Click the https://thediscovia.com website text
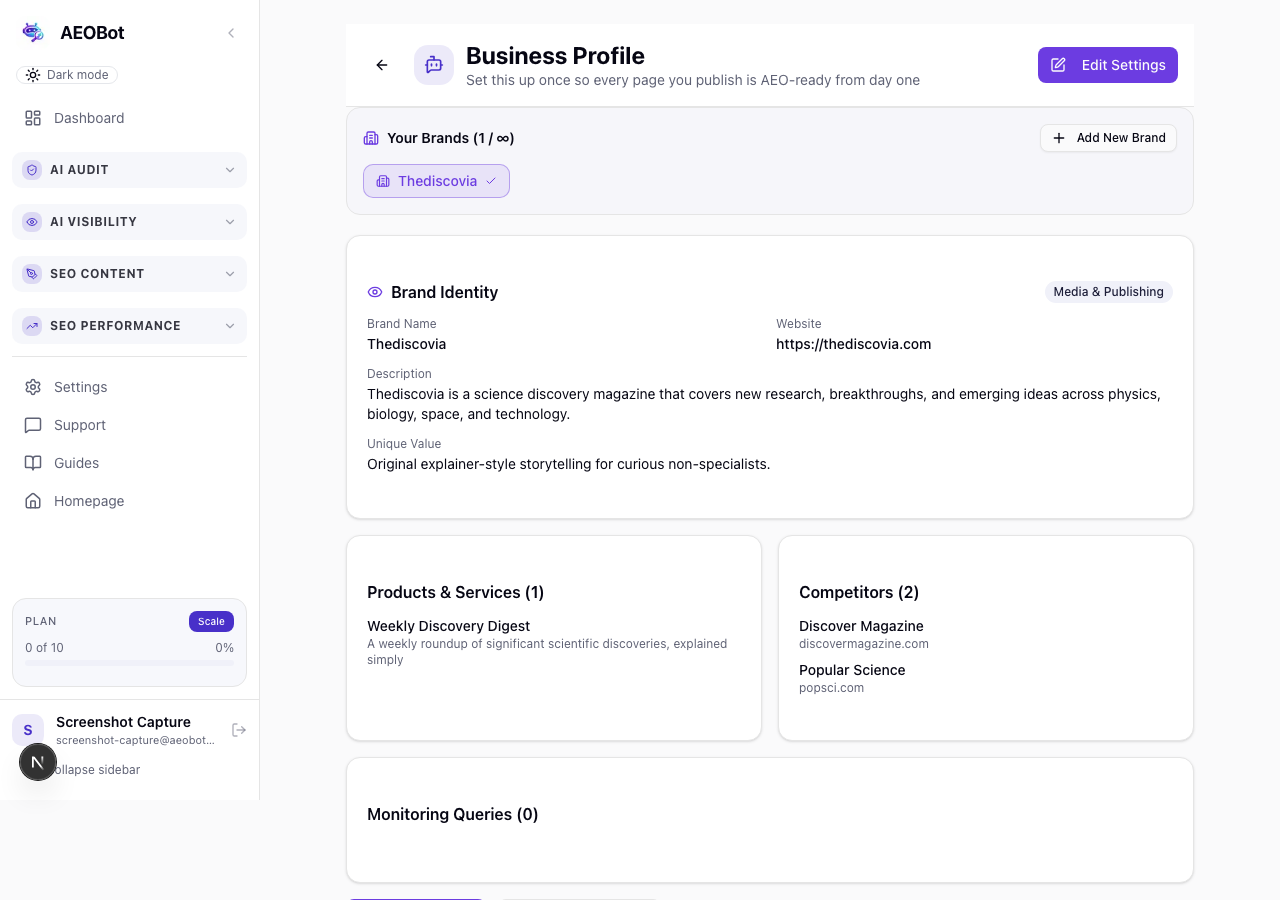Viewport: 1280px width, 900px height. [x=854, y=344]
